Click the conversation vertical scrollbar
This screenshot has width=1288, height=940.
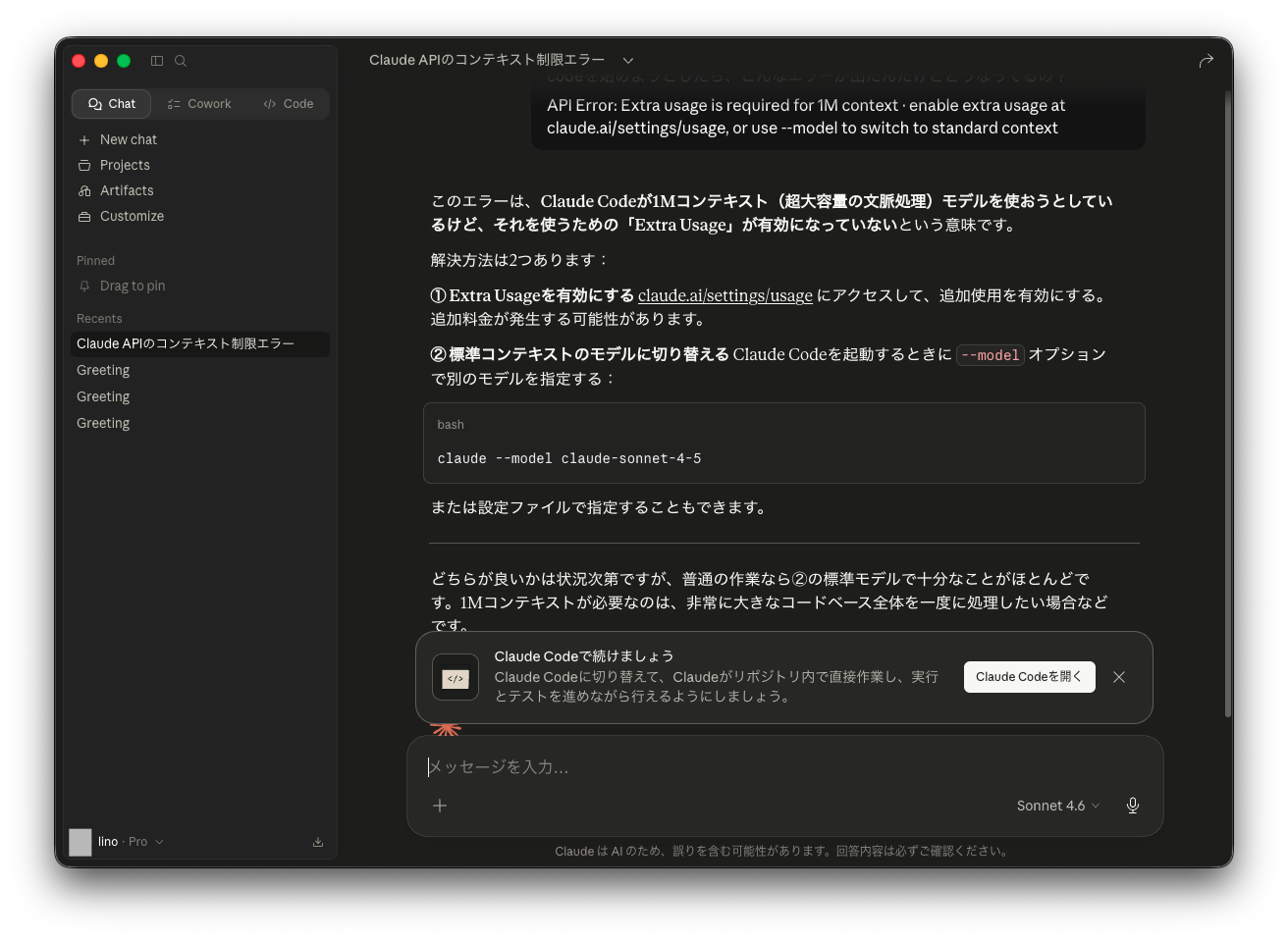(1228, 402)
